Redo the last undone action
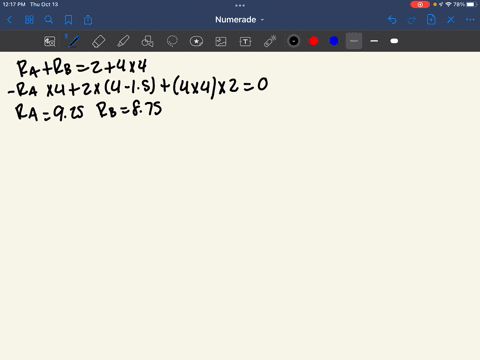 [x=412, y=20]
